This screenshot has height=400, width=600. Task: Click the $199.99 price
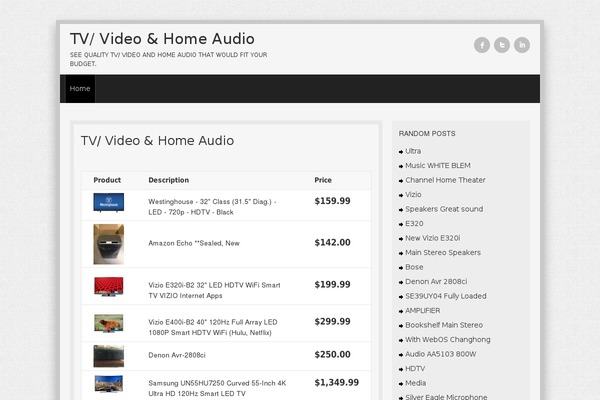point(332,284)
